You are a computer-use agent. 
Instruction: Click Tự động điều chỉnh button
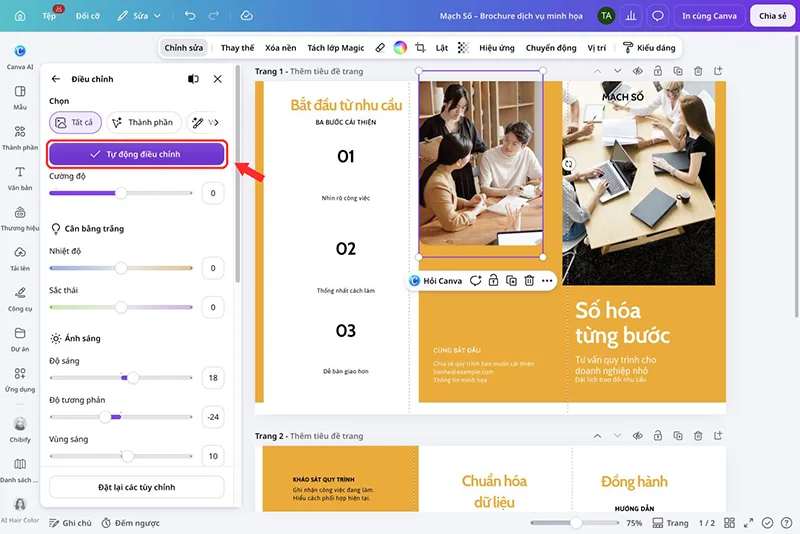(137, 154)
